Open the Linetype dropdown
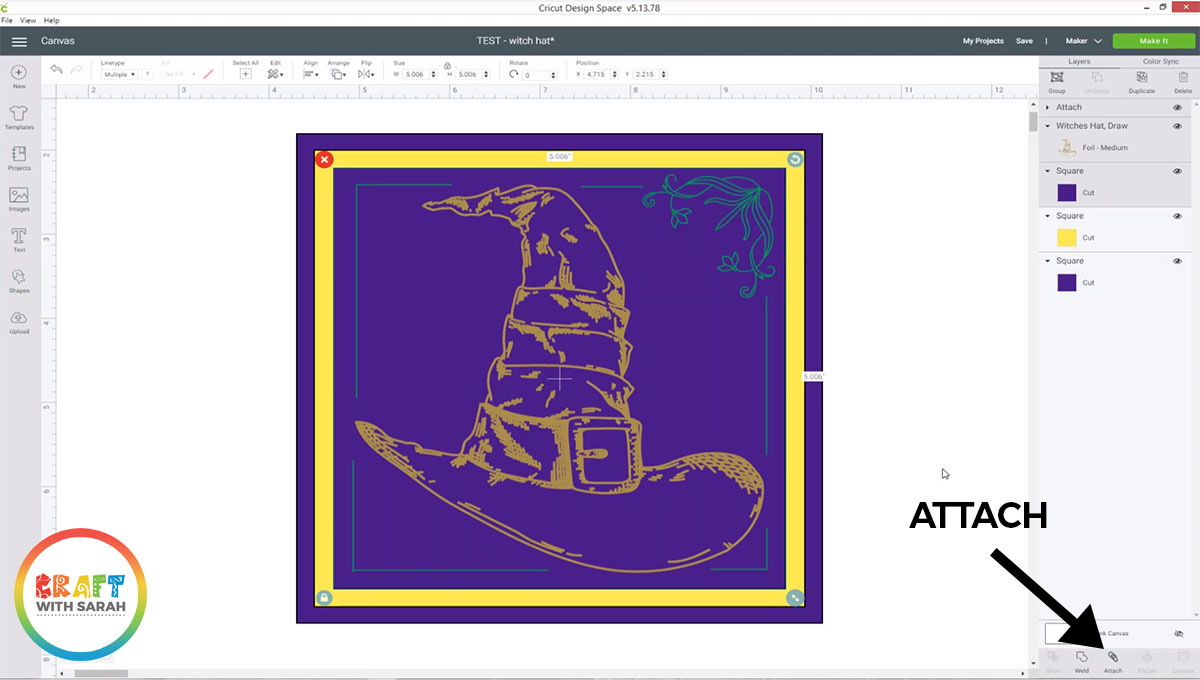Image resolution: width=1200 pixels, height=680 pixels. click(x=119, y=75)
